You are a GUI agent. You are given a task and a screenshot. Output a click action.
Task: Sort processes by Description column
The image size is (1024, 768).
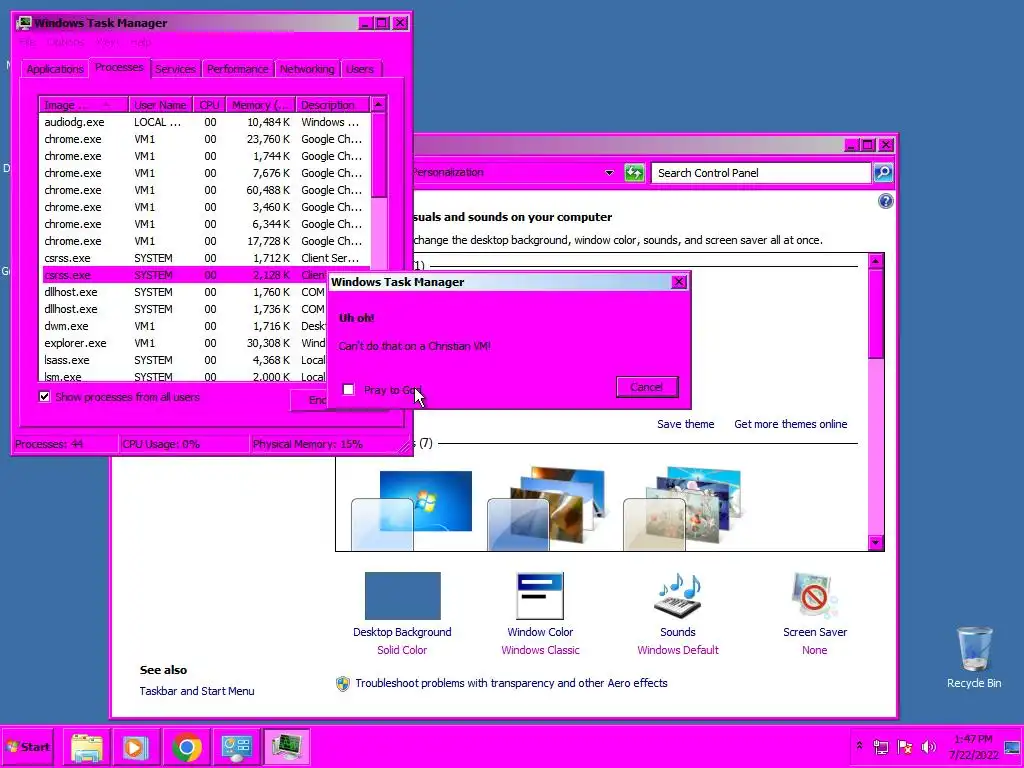[x=332, y=105]
